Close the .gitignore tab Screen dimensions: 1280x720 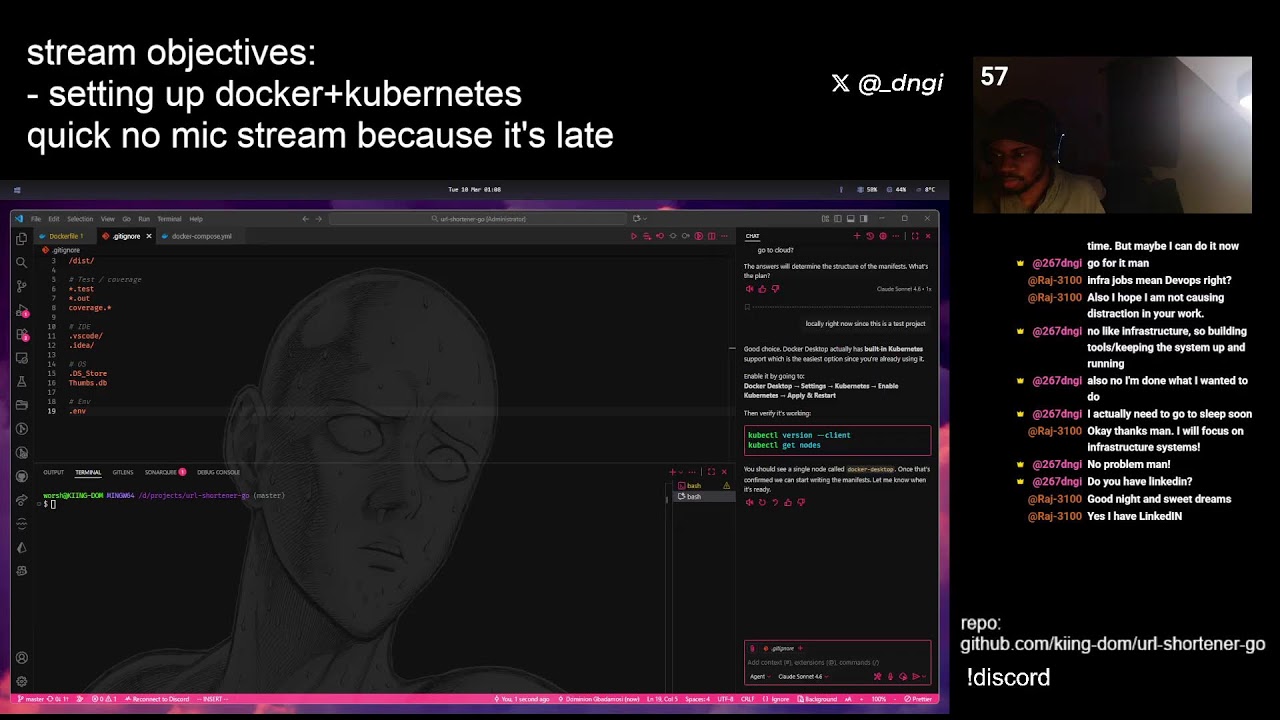click(x=149, y=236)
